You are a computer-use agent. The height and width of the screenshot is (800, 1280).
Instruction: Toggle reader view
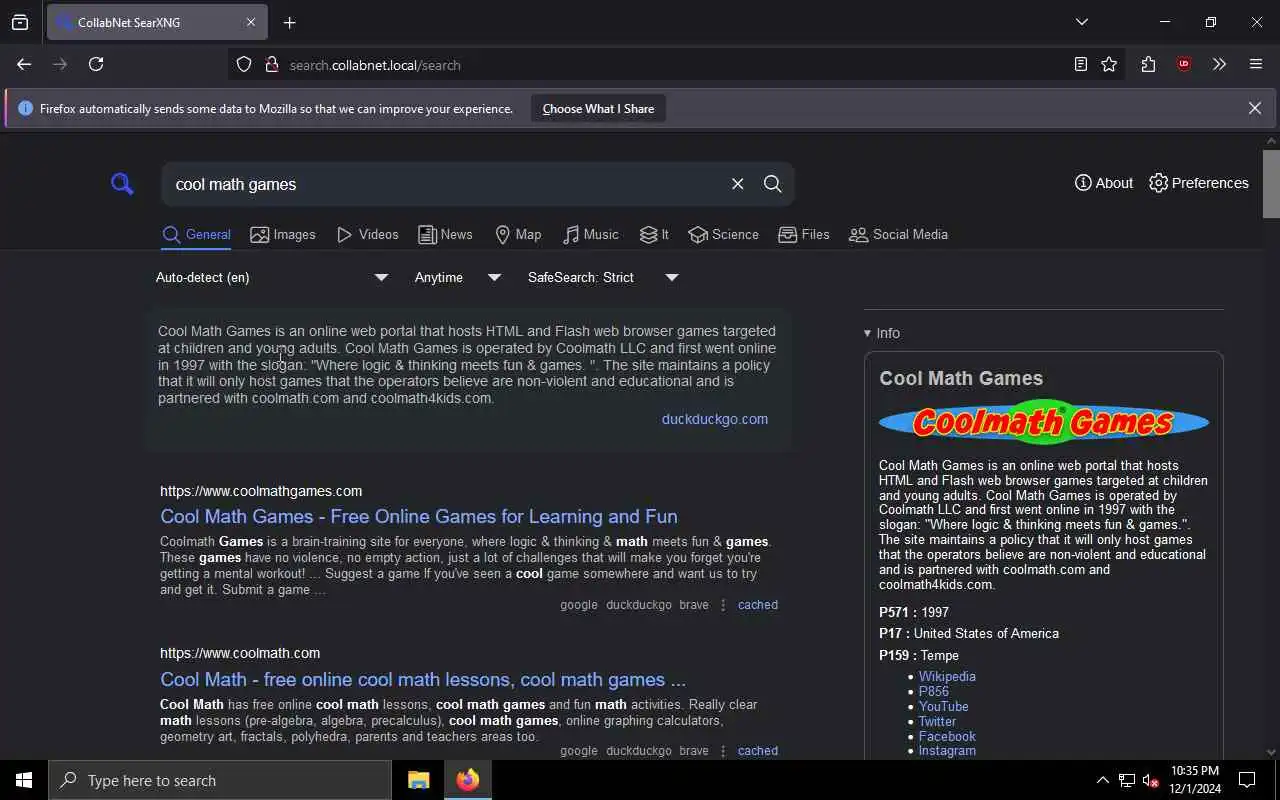[1080, 64]
